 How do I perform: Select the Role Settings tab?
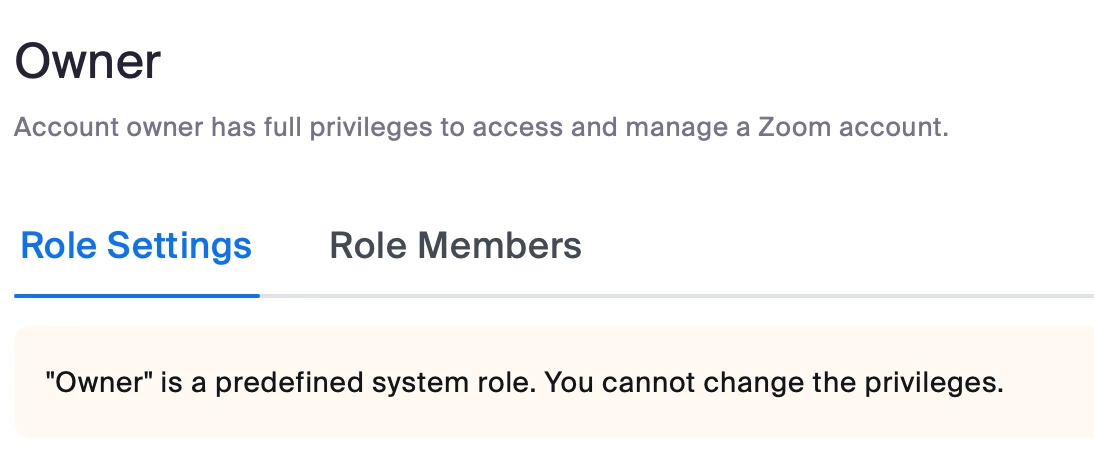click(136, 246)
